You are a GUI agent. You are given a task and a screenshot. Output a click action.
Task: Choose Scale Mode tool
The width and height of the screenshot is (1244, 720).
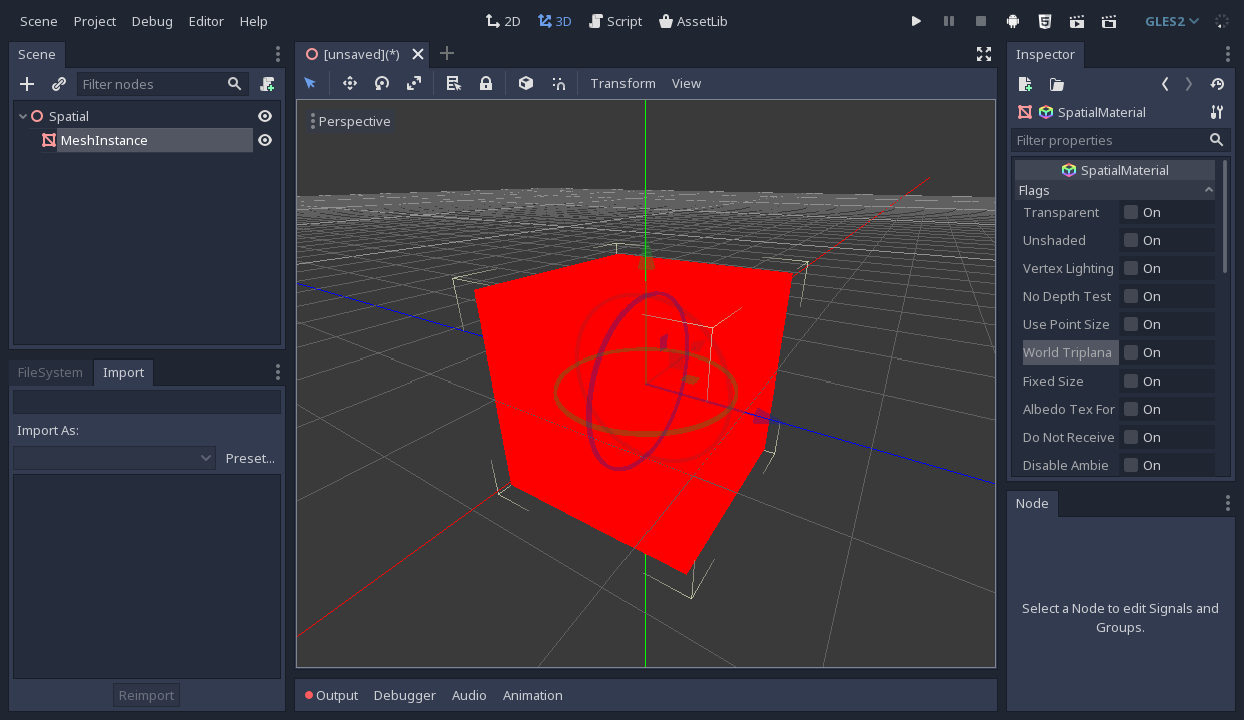pos(414,83)
